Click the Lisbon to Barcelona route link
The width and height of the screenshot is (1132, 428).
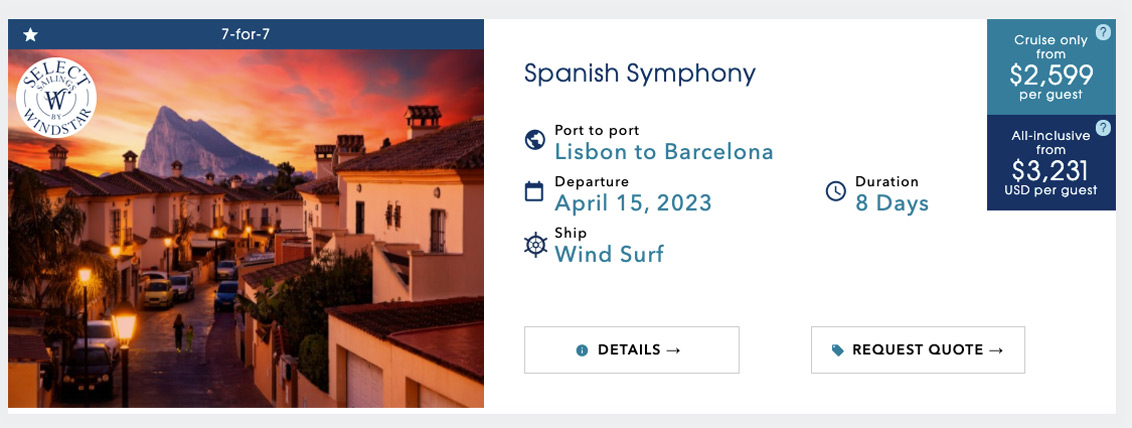coord(664,152)
